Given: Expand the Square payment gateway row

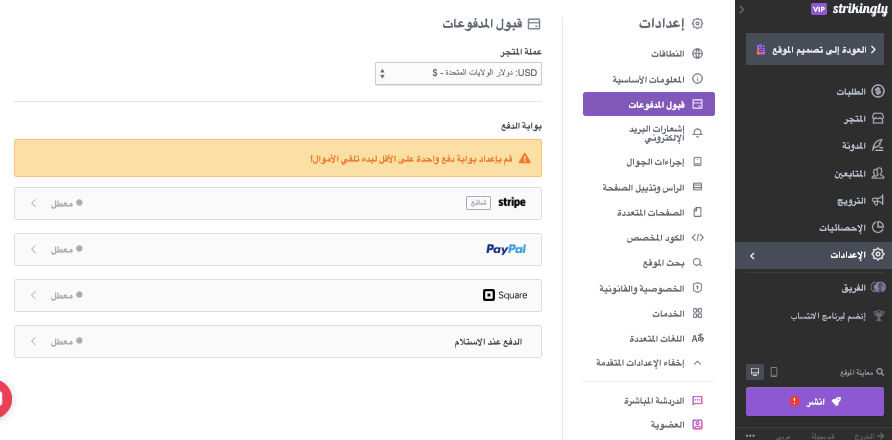Looking at the screenshot, I should pos(278,295).
